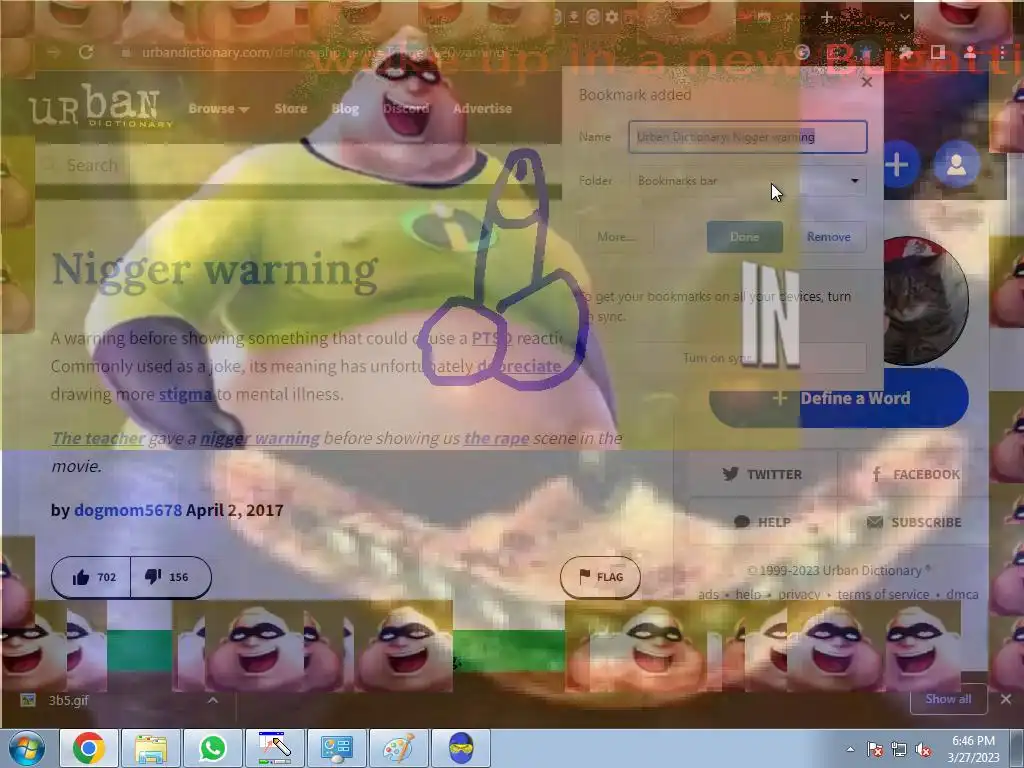The image size is (1024, 768).
Task: Click the Subscribe envelope button
Action: pos(916,522)
